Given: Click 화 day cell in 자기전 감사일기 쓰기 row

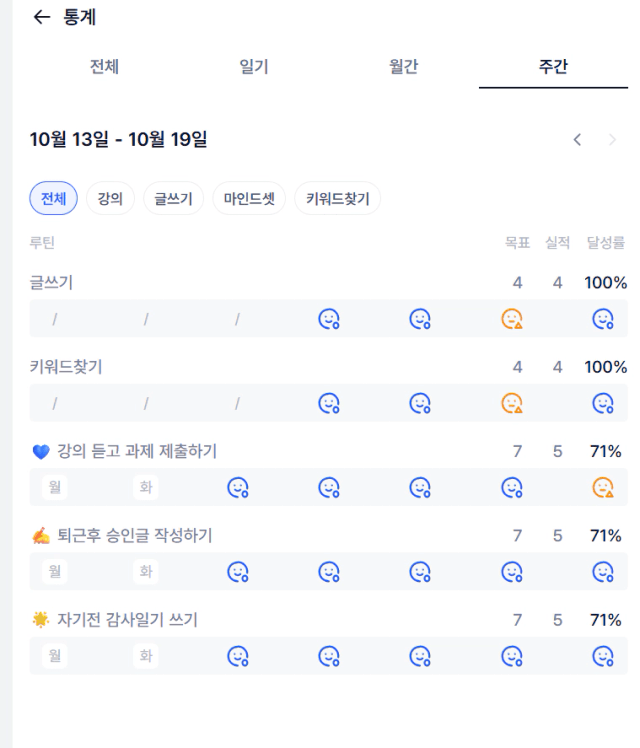Looking at the screenshot, I should click(x=146, y=656).
